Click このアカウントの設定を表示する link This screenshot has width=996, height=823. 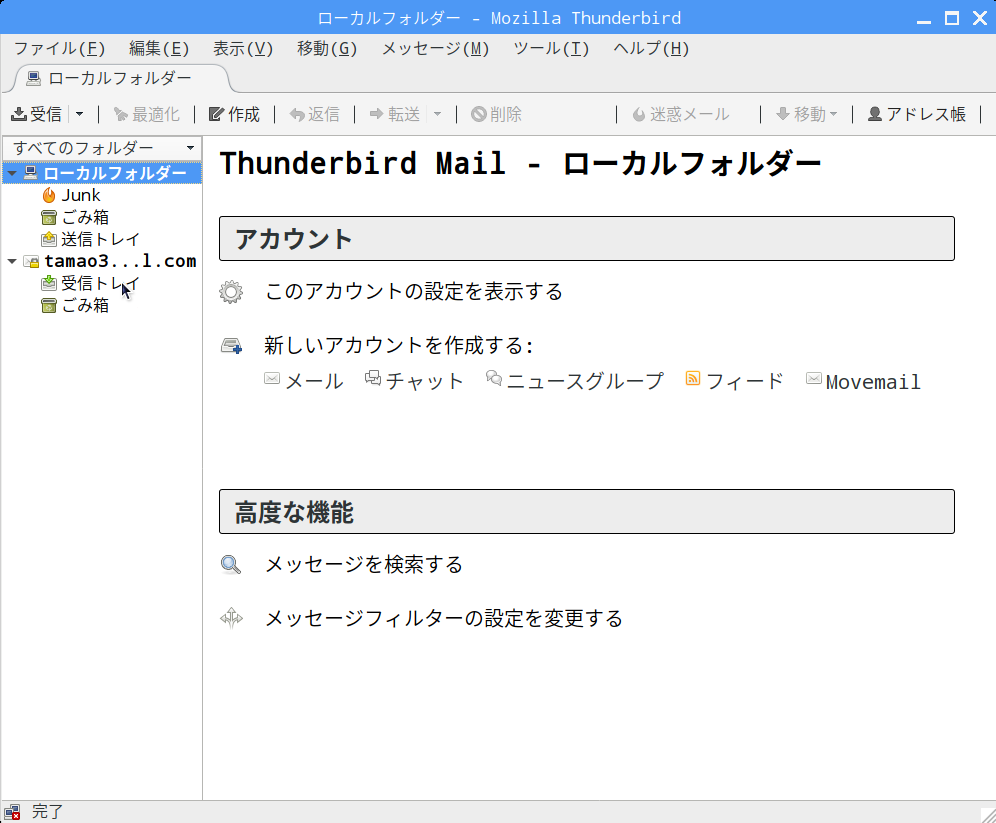[x=414, y=292]
